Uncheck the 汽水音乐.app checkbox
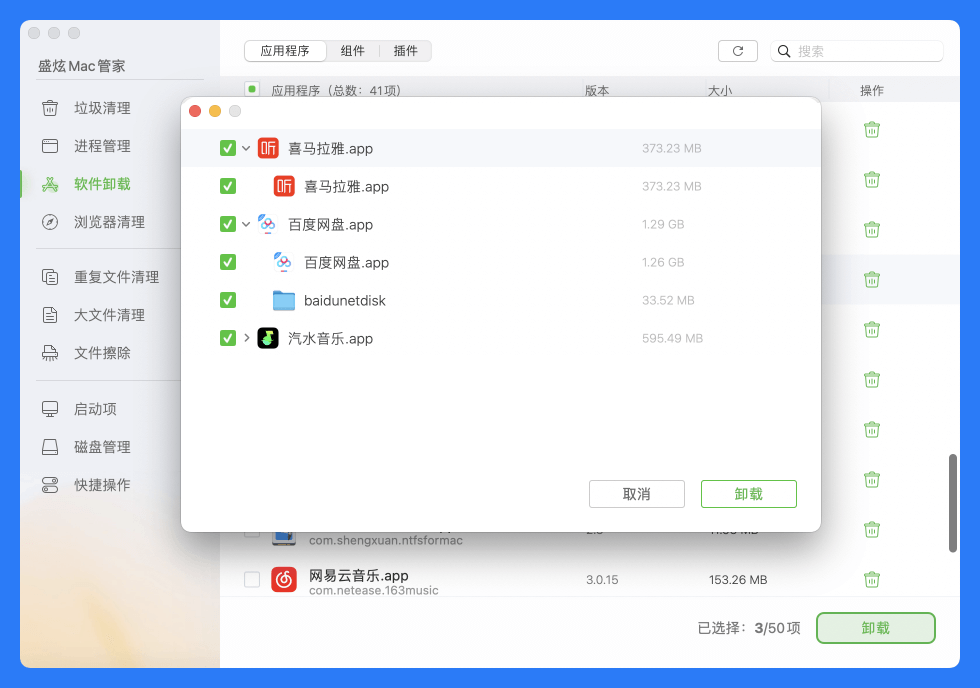Viewport: 980px width, 688px height. click(x=226, y=338)
